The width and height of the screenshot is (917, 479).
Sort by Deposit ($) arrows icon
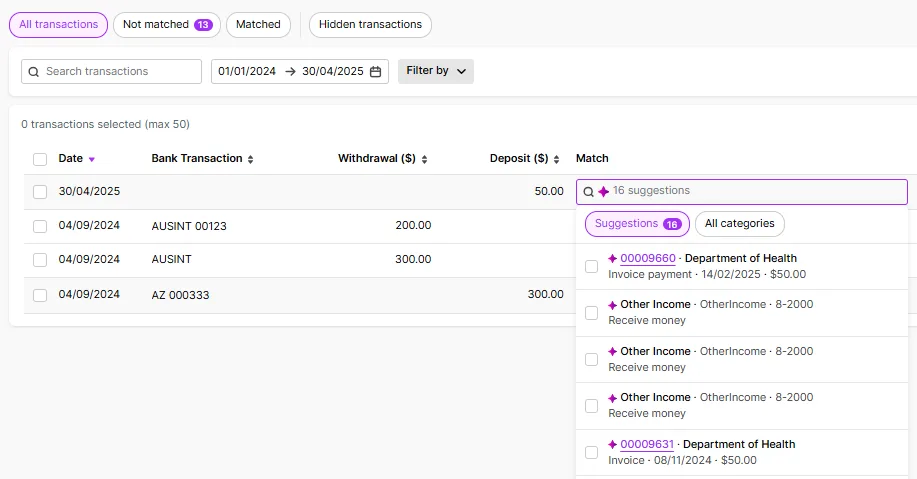click(556, 159)
